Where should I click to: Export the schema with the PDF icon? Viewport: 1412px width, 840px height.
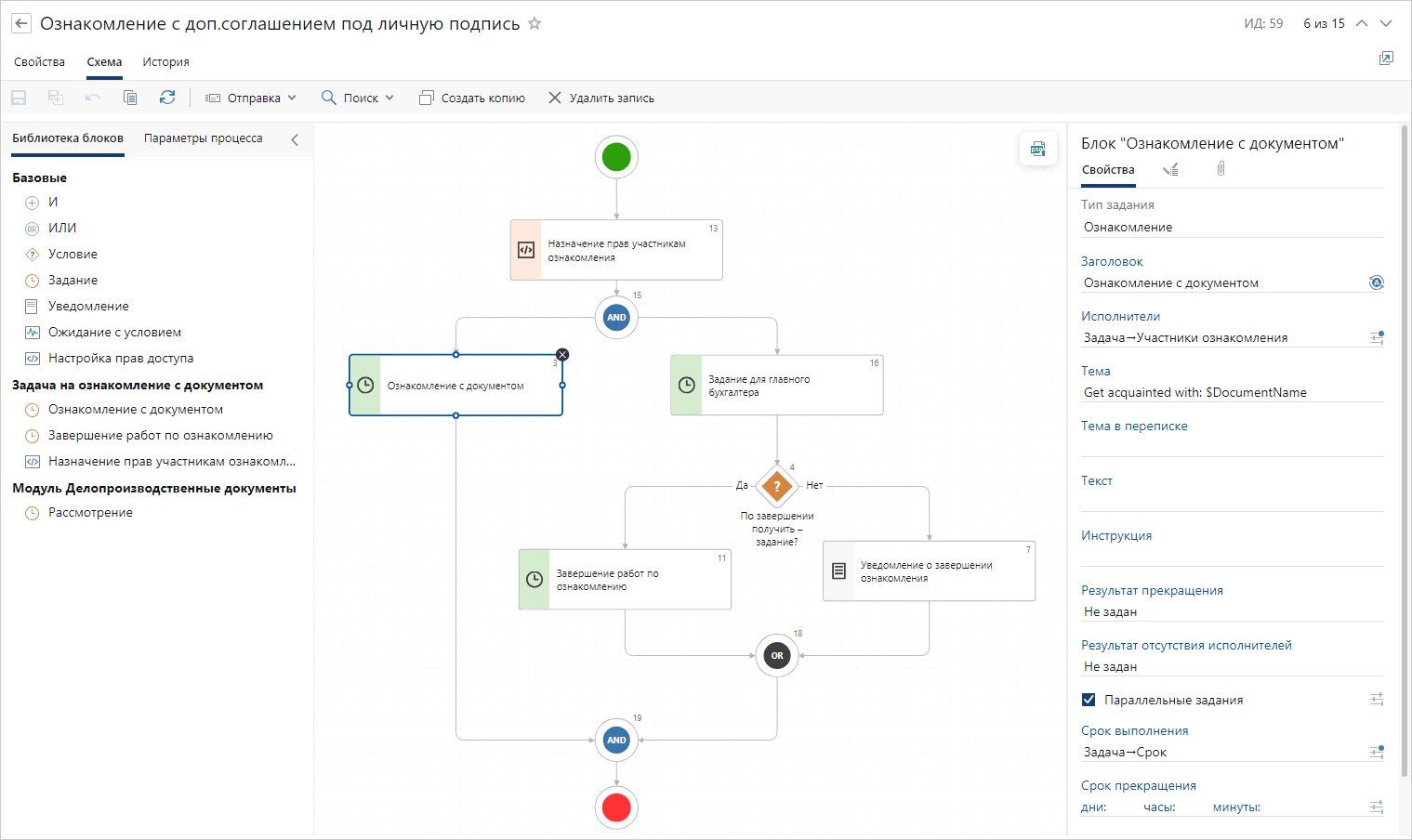pyautogui.click(x=1038, y=149)
